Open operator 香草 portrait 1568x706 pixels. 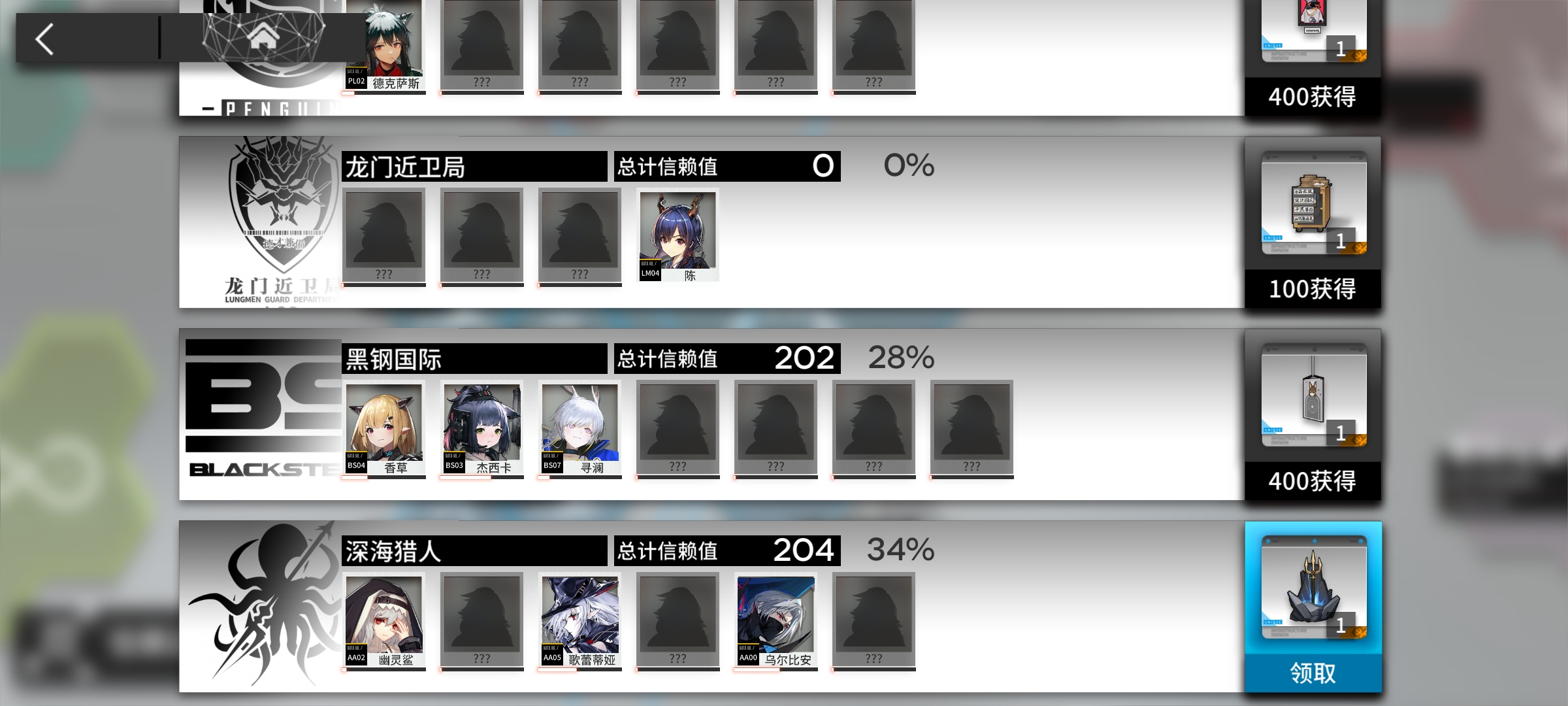tap(384, 428)
